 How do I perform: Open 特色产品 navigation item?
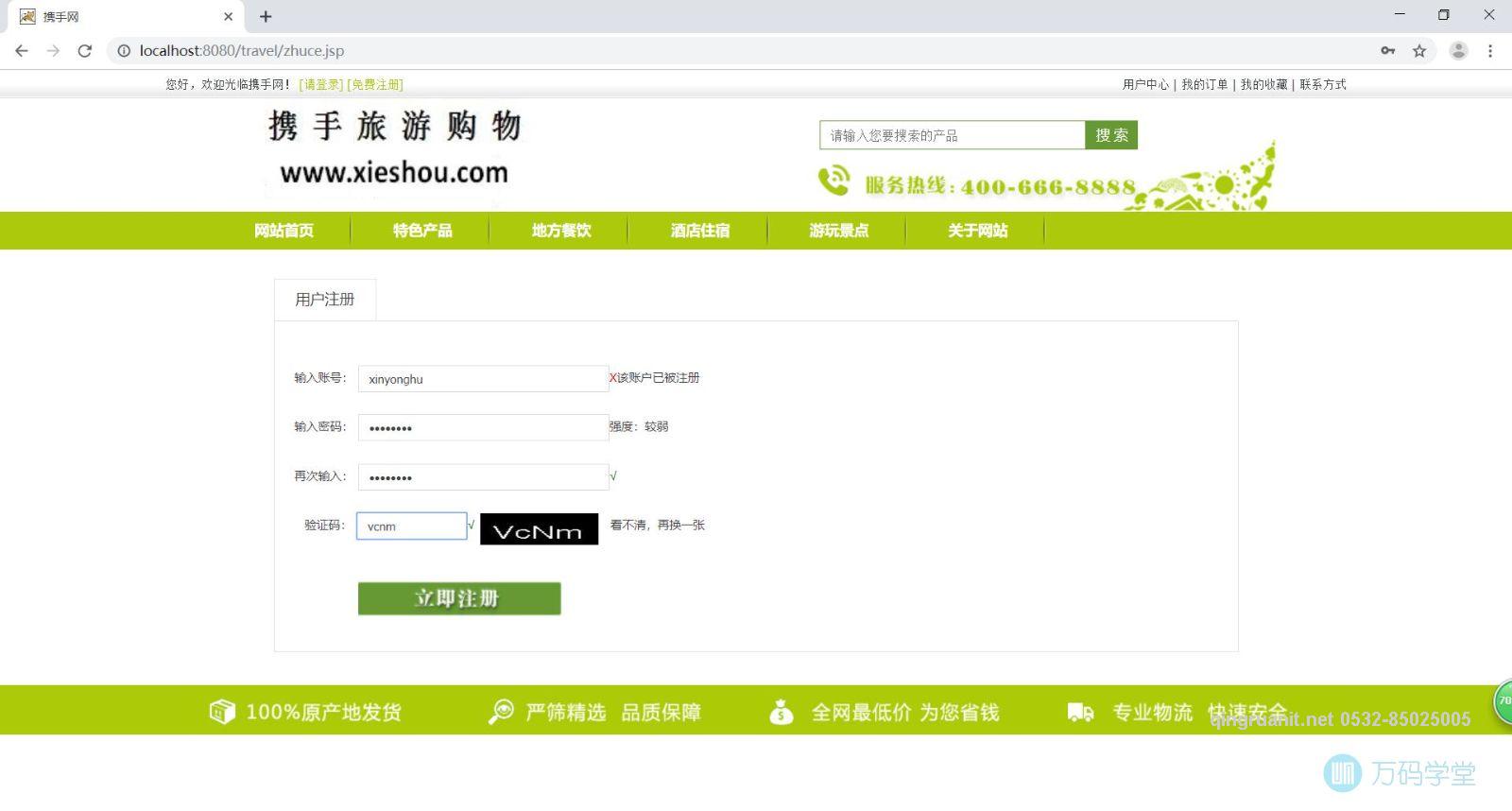click(422, 231)
